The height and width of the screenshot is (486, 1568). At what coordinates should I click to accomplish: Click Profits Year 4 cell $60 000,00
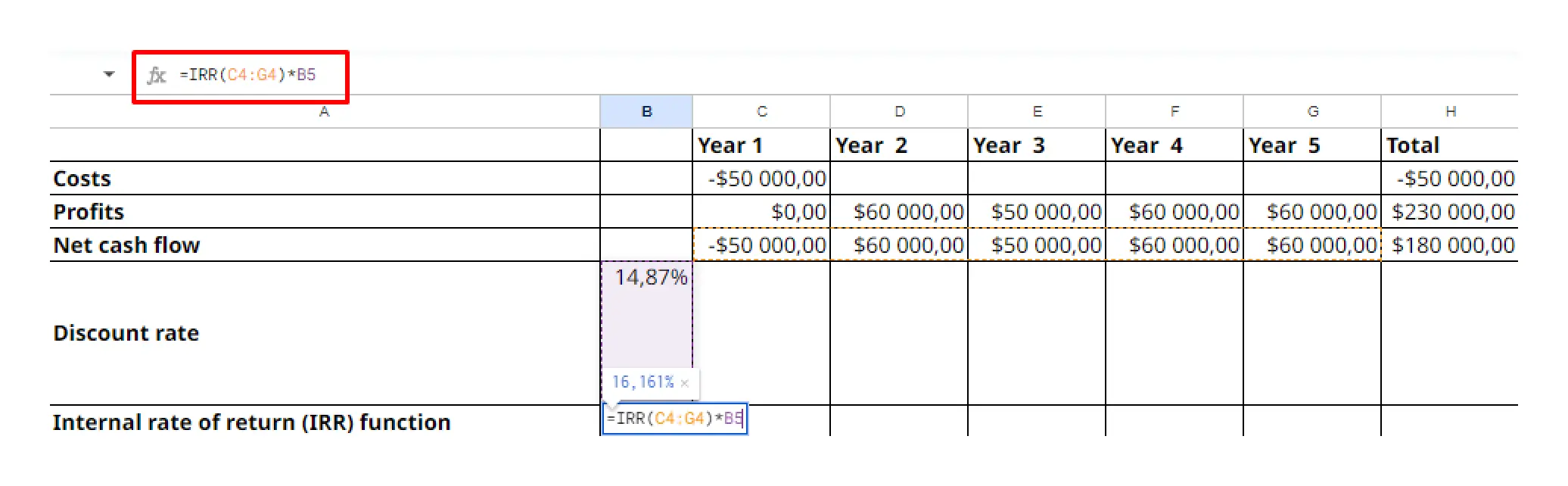pyautogui.click(x=1174, y=211)
